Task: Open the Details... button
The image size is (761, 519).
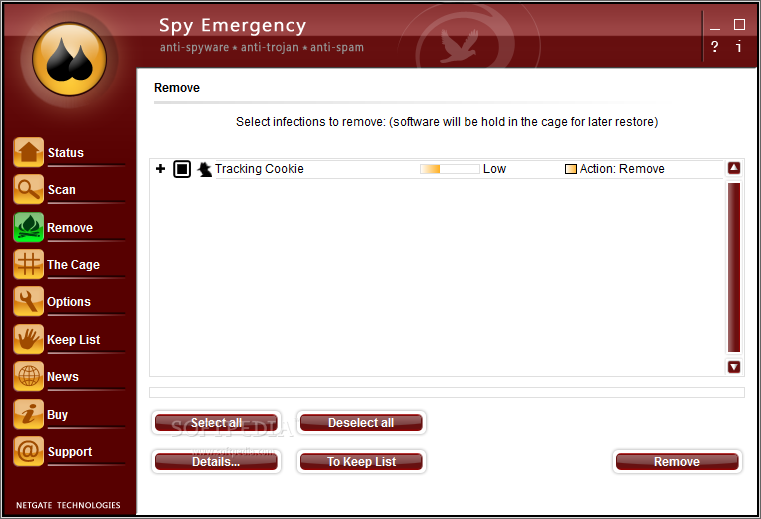Action: pyautogui.click(x=216, y=461)
